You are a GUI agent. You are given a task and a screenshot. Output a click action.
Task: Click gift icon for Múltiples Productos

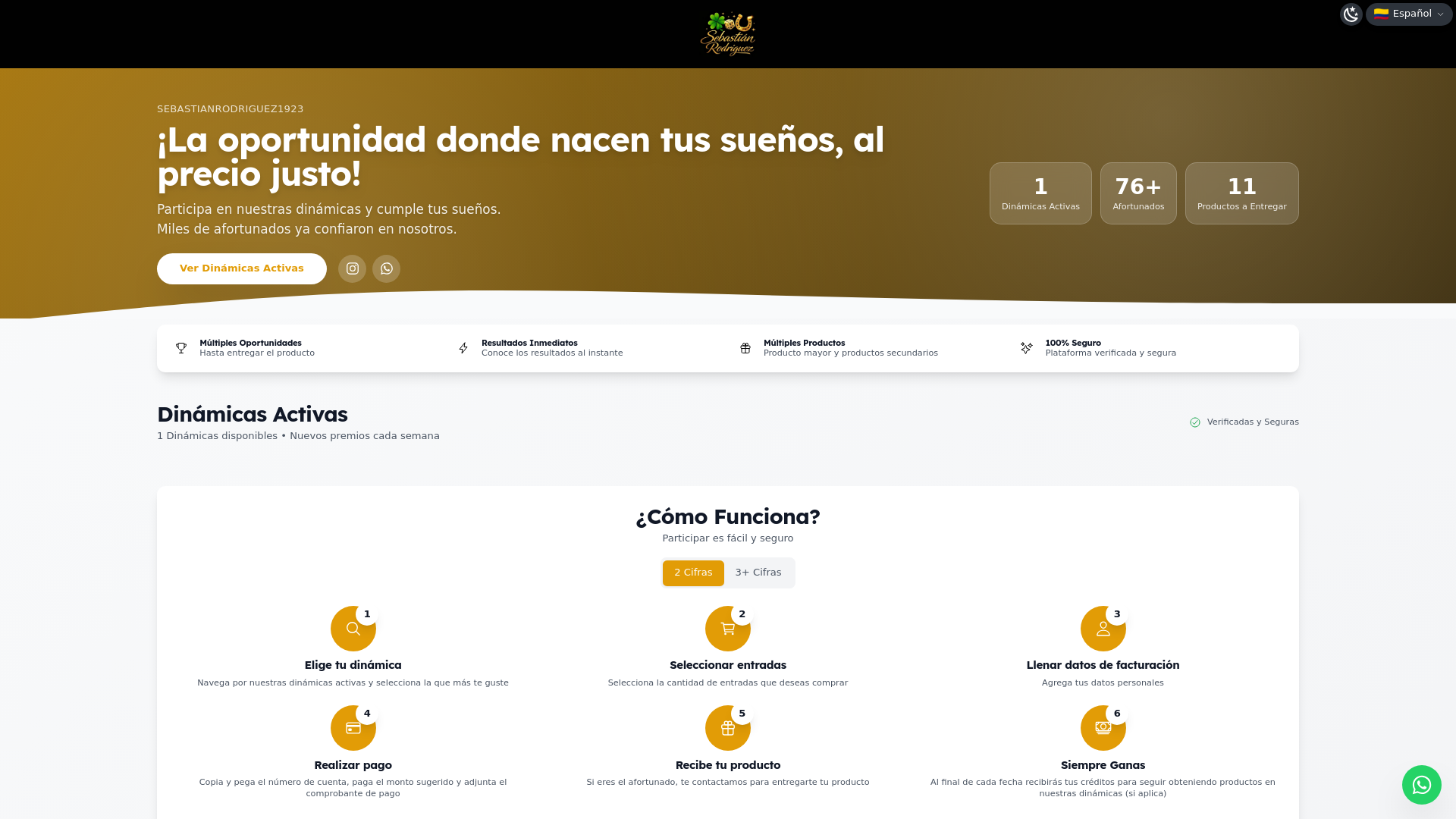[x=745, y=348]
